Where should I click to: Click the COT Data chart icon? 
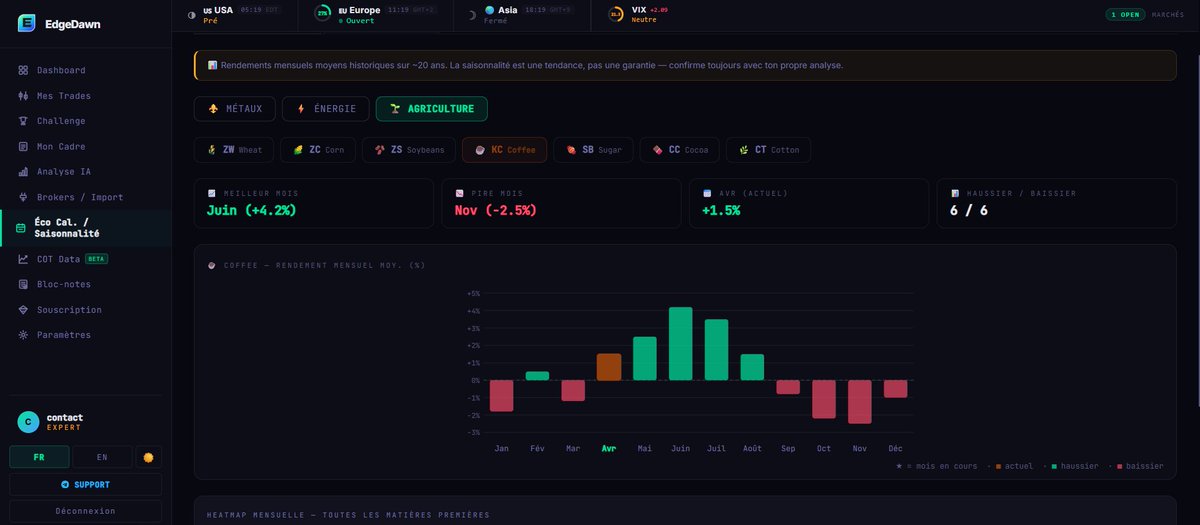pyautogui.click(x=23, y=259)
